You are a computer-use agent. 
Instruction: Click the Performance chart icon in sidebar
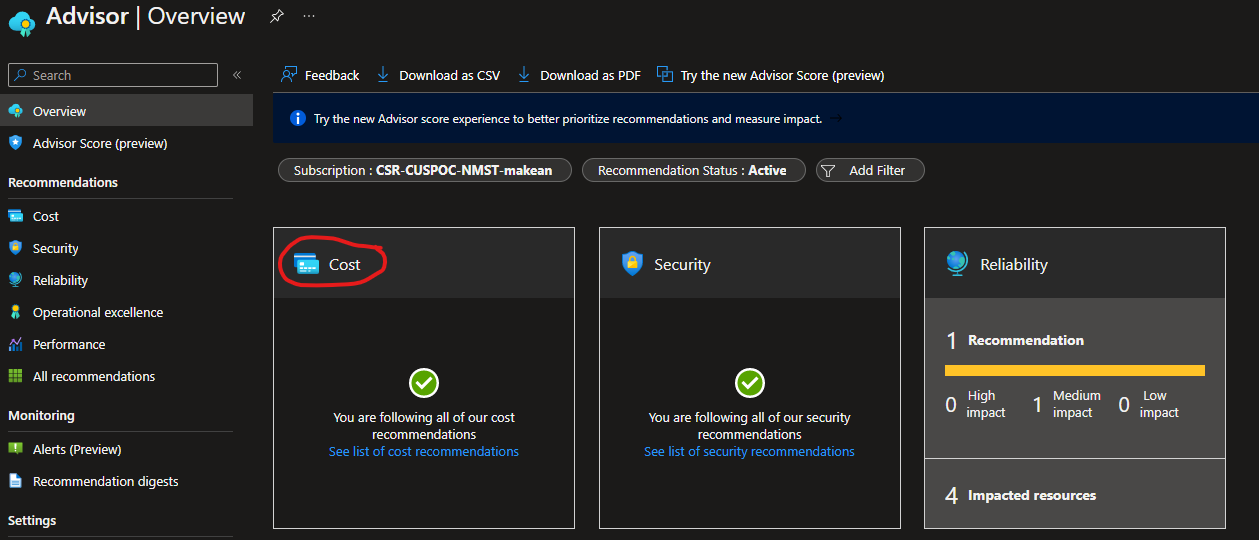(x=15, y=344)
